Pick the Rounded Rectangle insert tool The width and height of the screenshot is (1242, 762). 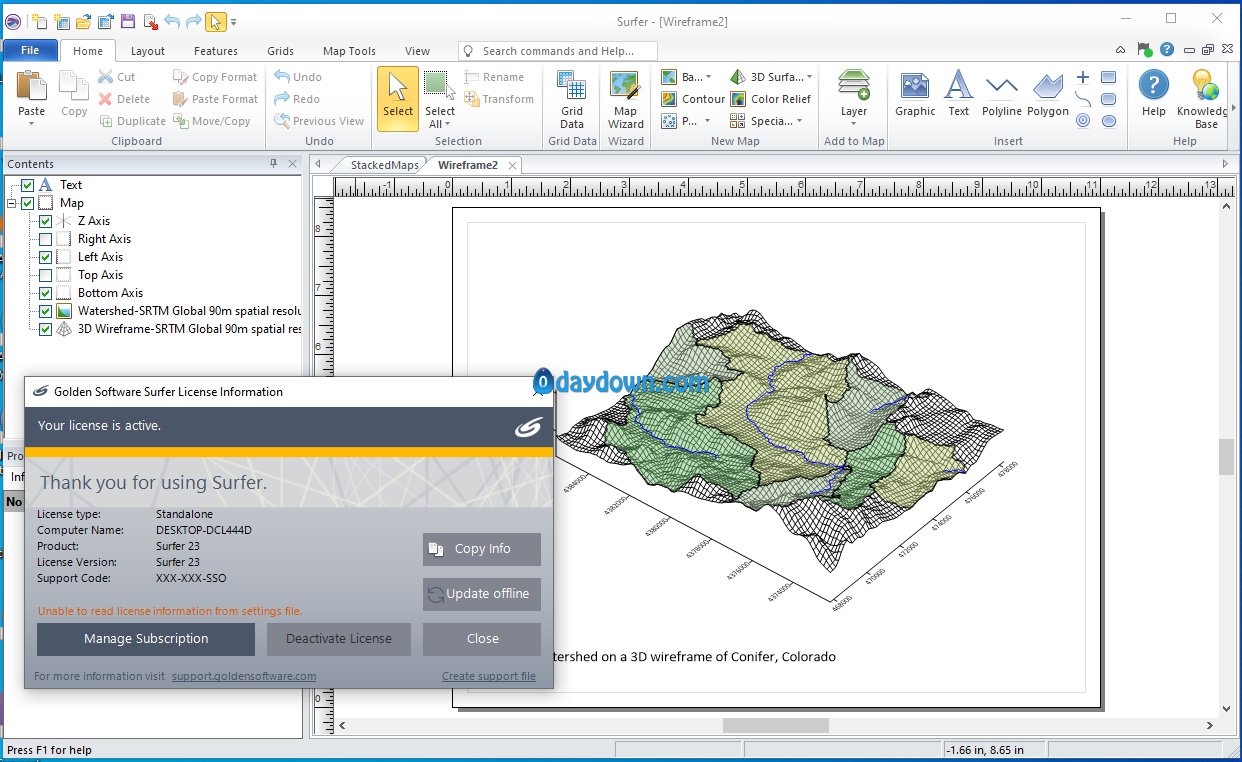1108,99
